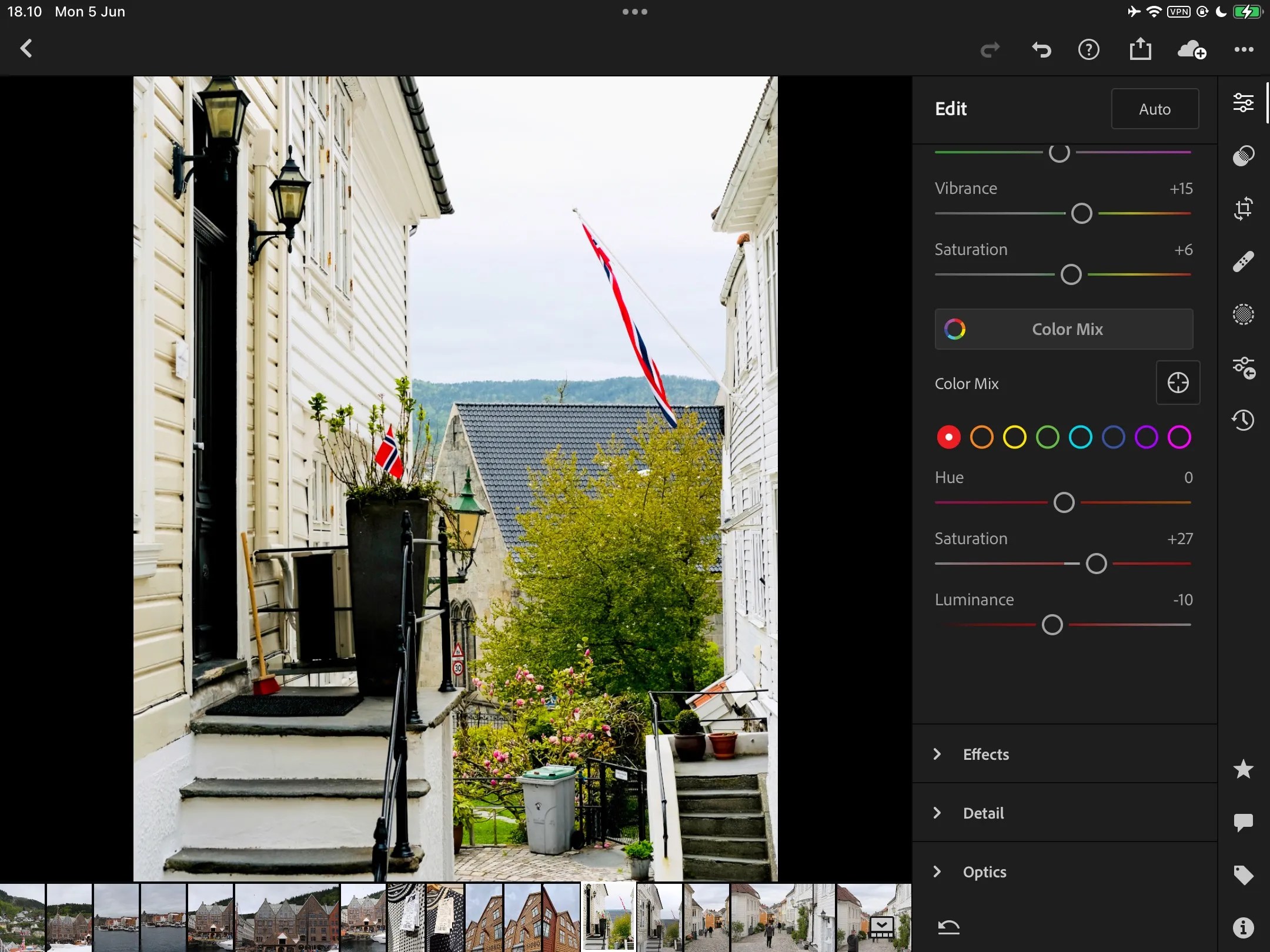
Task: Activate the targeted color adjustment picker
Action: pyautogui.click(x=1178, y=383)
